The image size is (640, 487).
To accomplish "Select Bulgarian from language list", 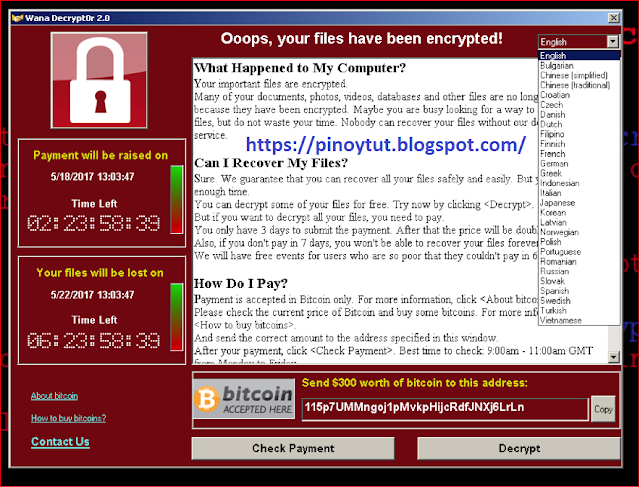I will 557,66.
